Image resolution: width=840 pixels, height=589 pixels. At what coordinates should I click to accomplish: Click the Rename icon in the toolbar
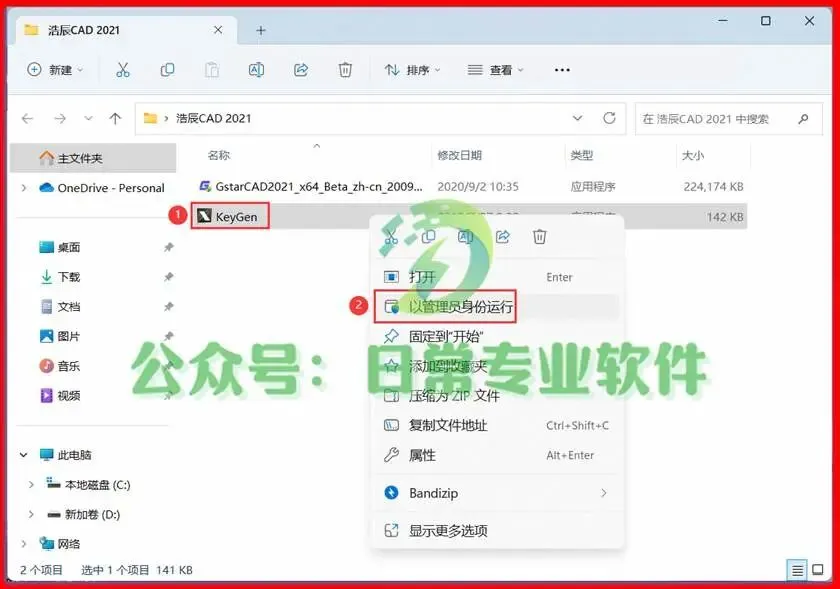tap(256, 70)
